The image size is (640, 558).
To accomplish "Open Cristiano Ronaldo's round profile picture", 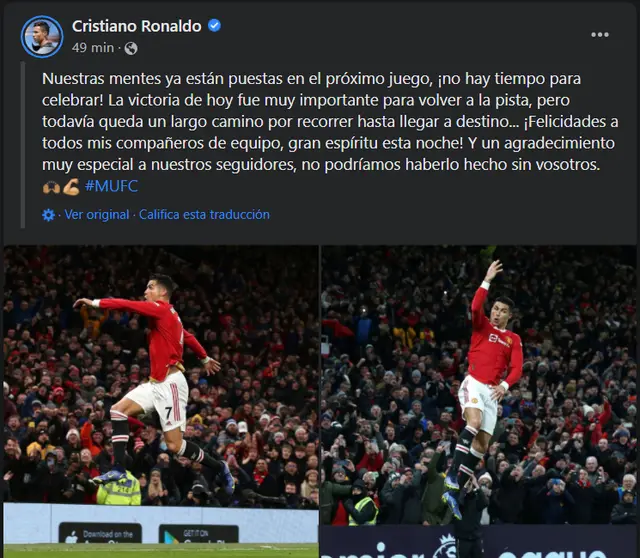I will click(x=42, y=37).
